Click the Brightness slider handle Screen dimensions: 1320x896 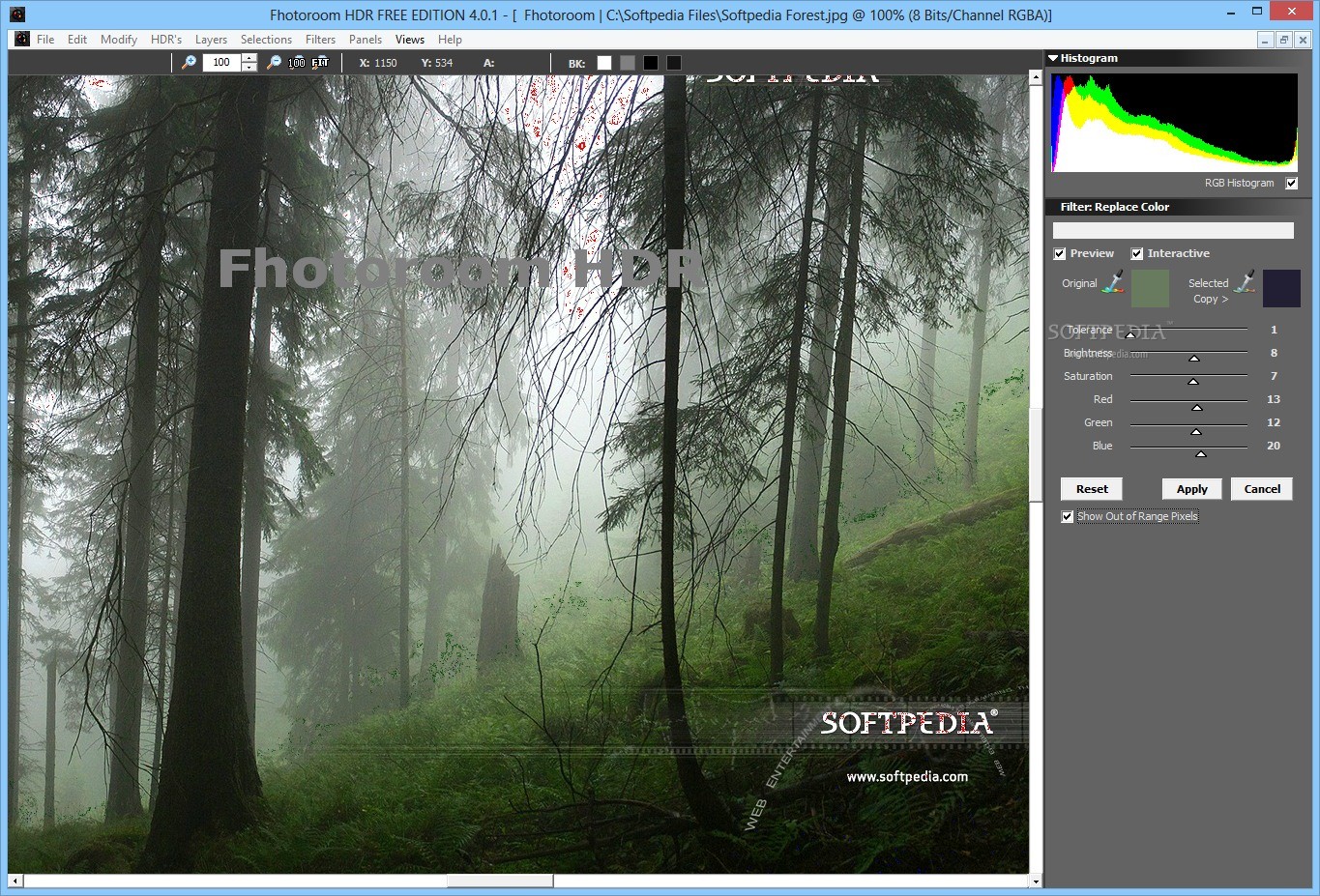coord(1193,359)
